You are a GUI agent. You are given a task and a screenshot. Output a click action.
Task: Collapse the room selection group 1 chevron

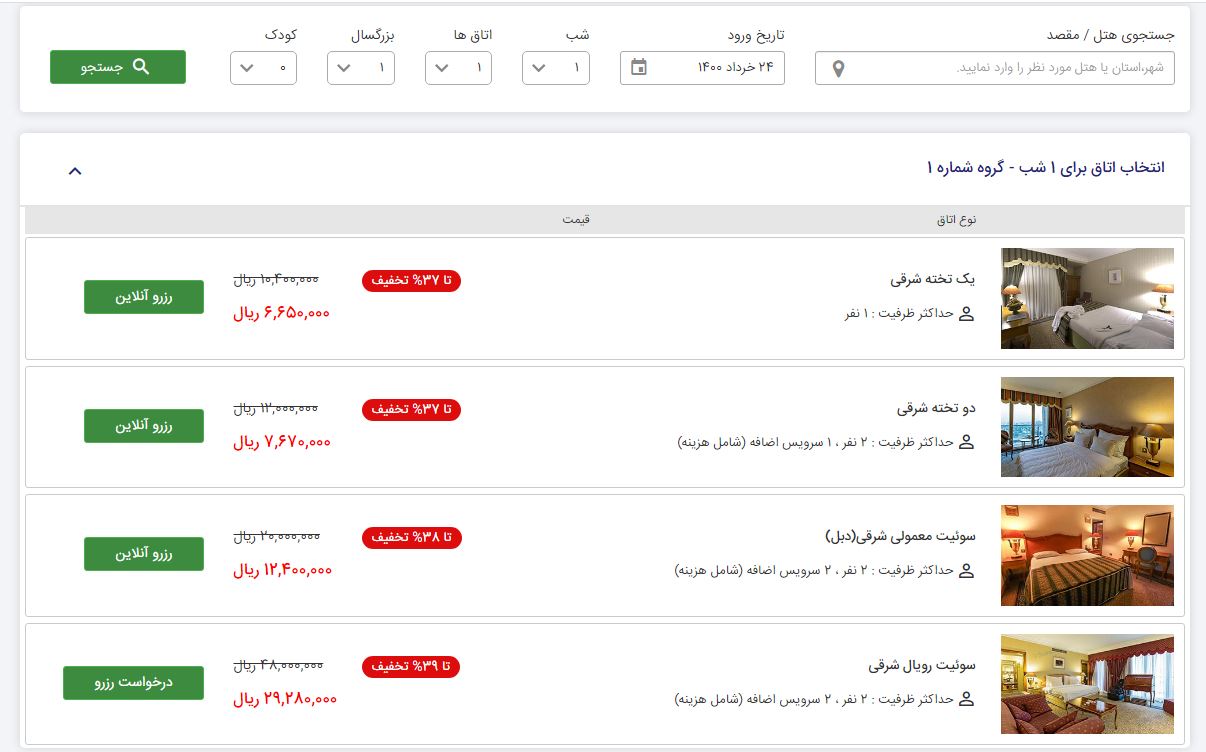pos(75,171)
